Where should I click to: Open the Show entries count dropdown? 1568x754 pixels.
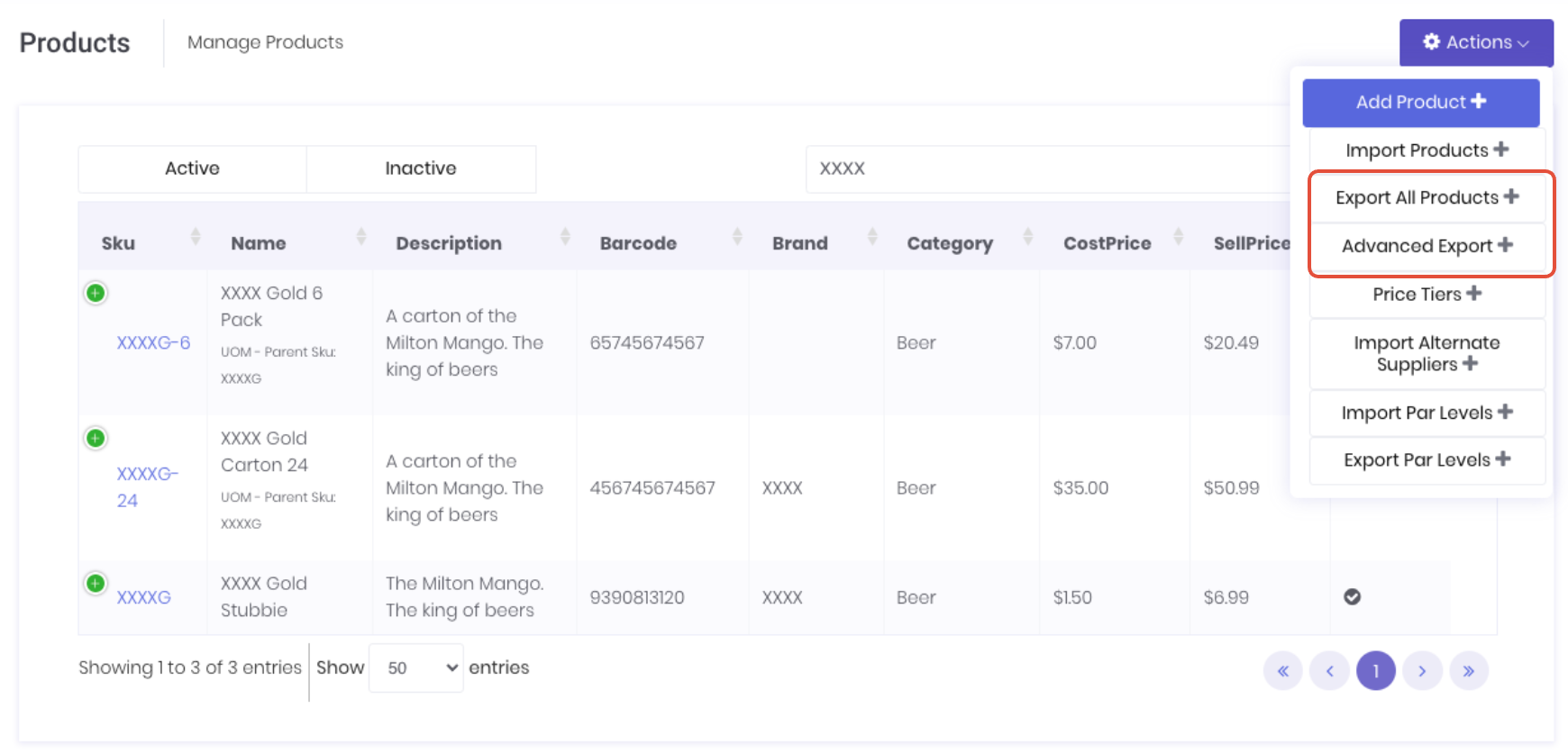click(x=416, y=668)
